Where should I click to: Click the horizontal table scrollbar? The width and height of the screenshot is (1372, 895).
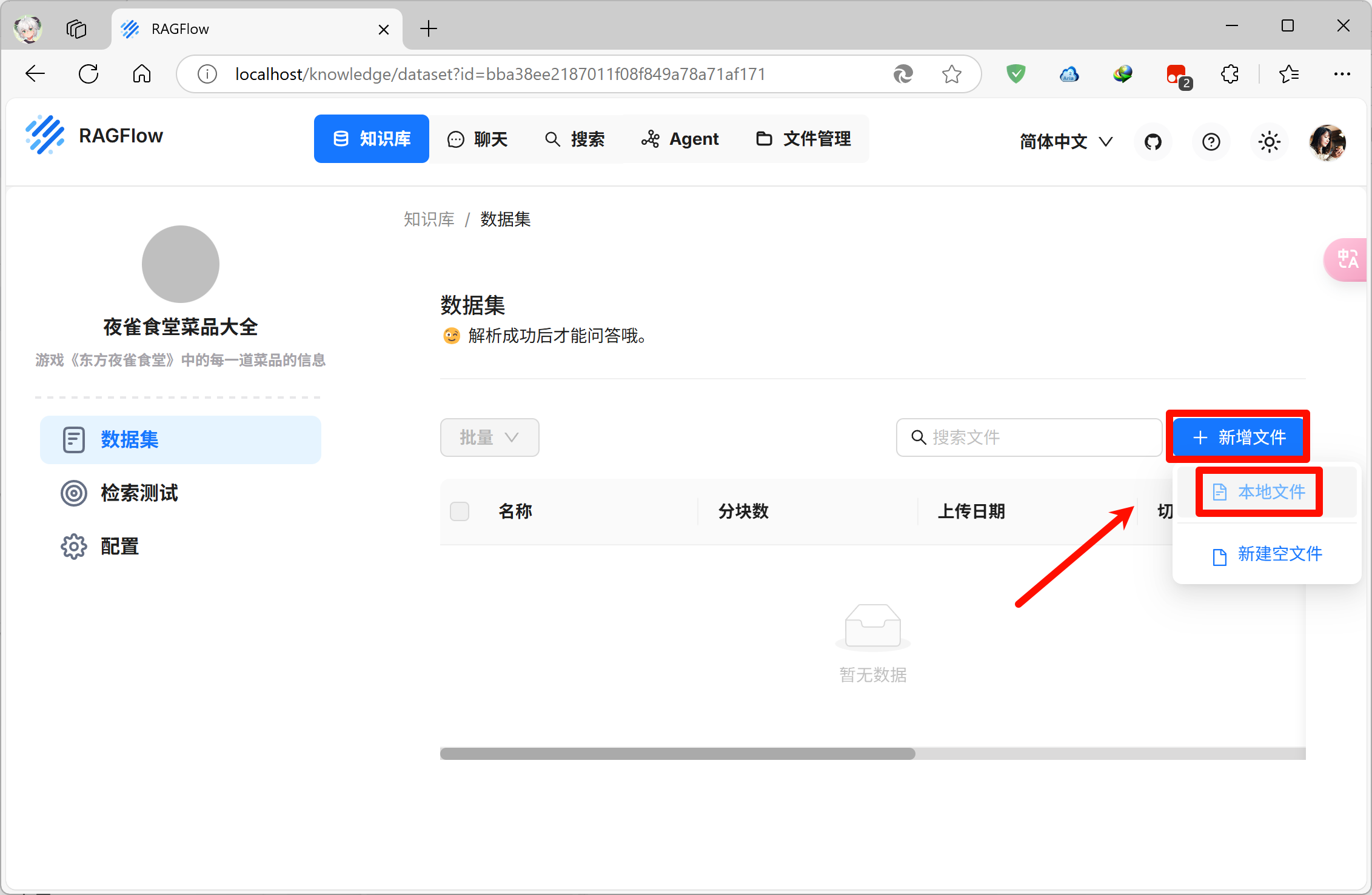pos(677,753)
